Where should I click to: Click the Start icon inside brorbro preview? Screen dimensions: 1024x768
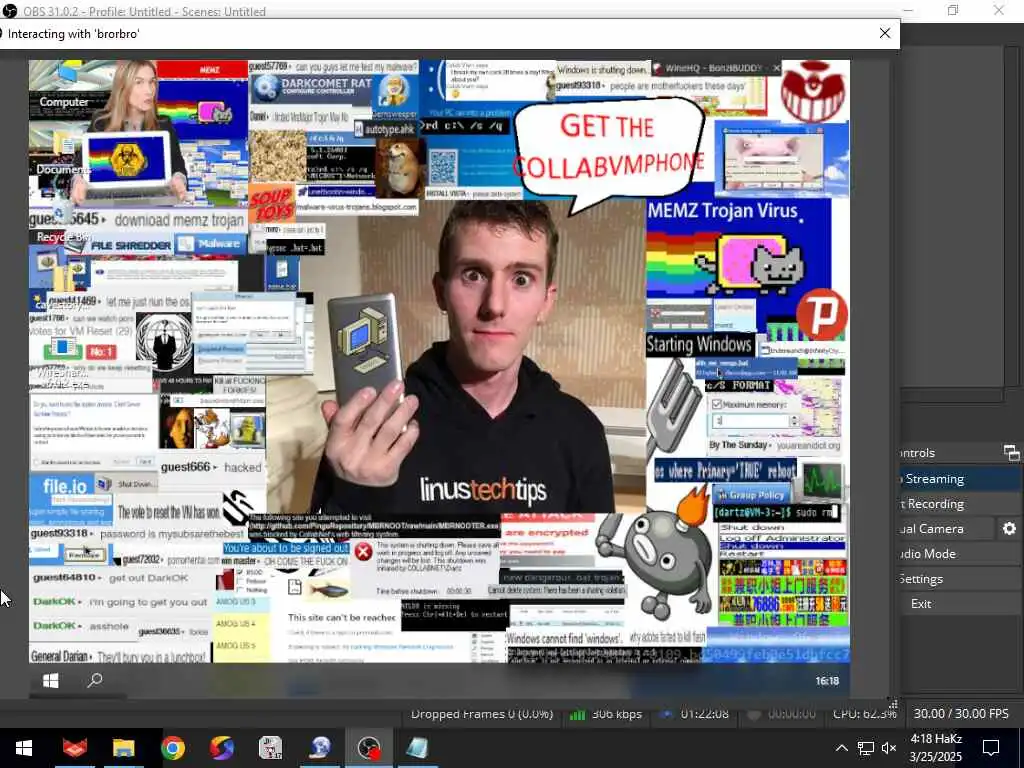pyautogui.click(x=51, y=681)
